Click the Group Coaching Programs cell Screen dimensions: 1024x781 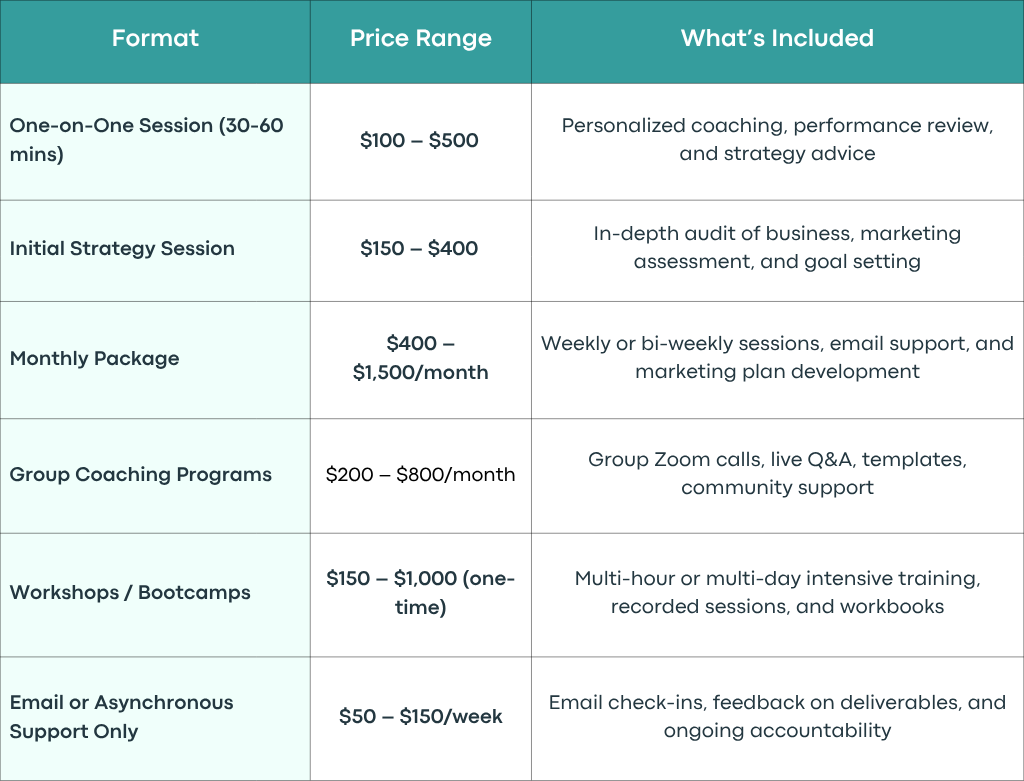point(155,476)
